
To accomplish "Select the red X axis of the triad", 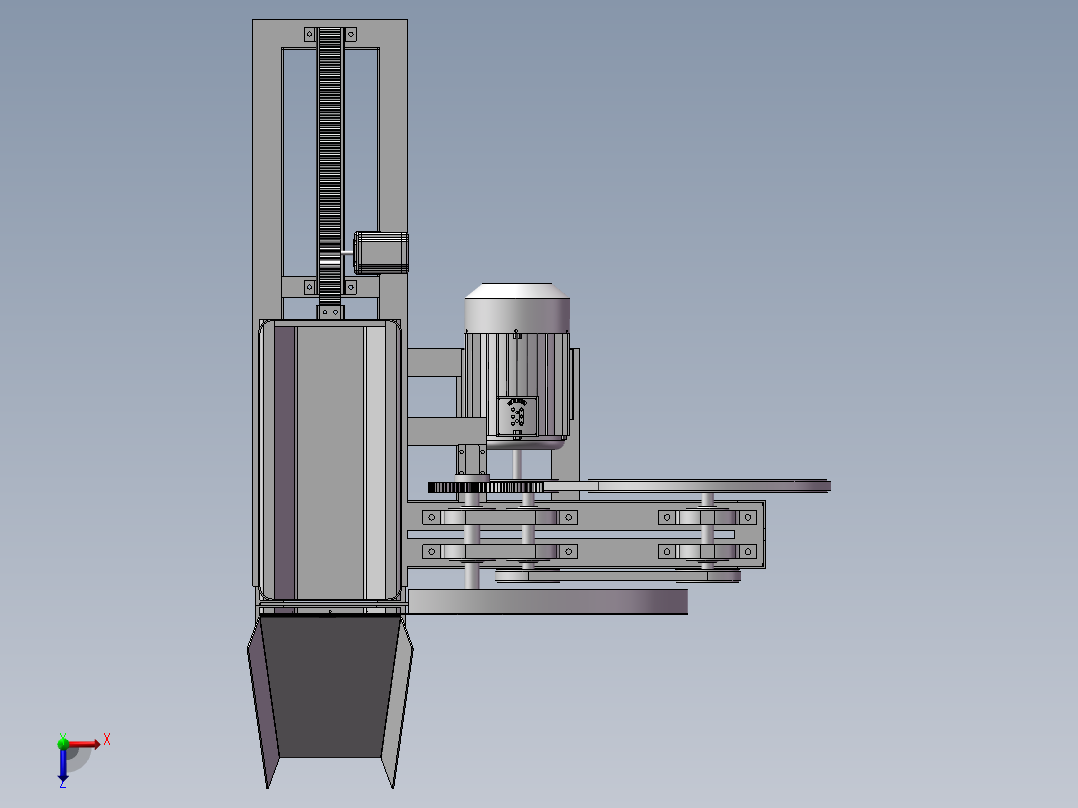I will [84, 744].
